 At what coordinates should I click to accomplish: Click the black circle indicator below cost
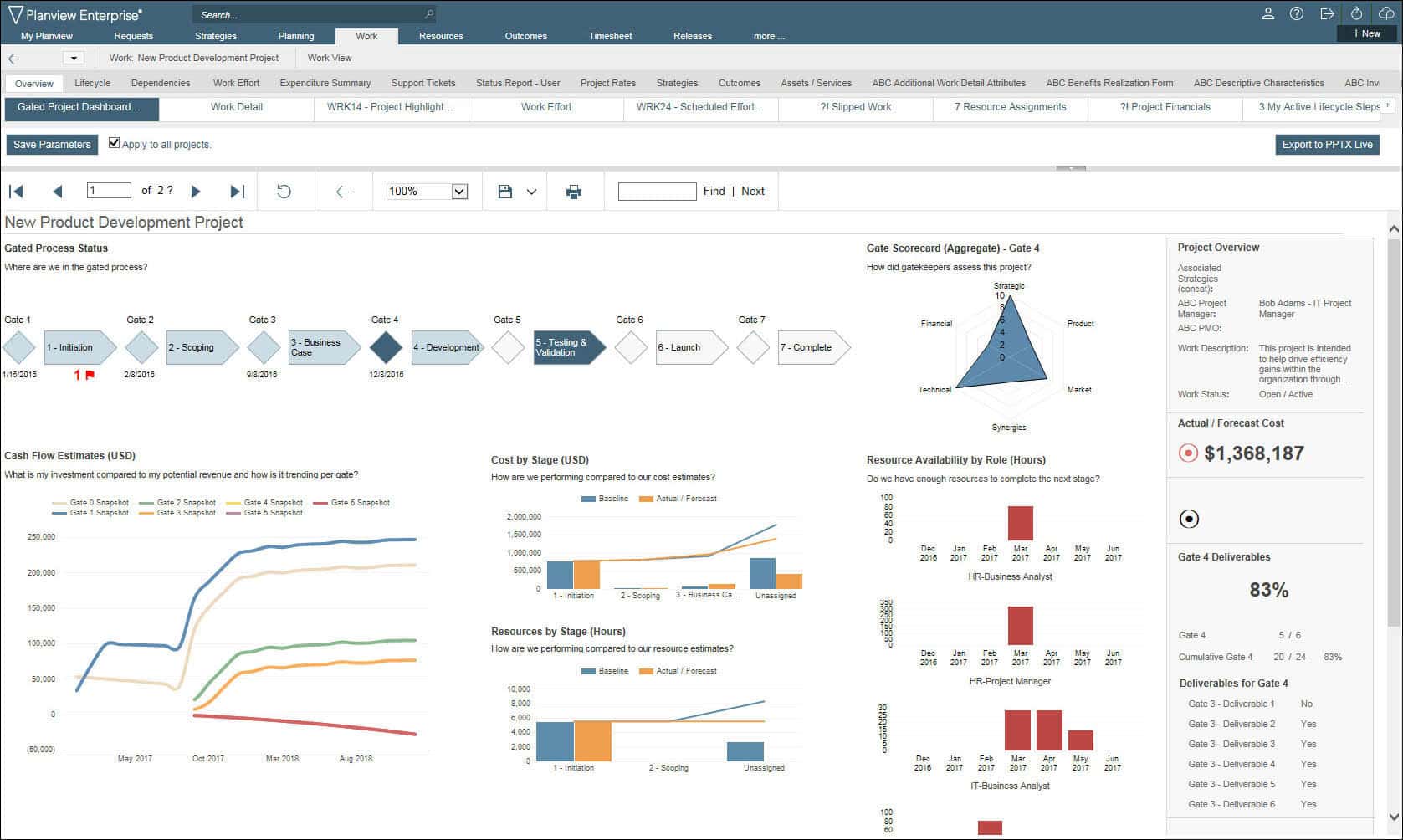tap(1189, 519)
